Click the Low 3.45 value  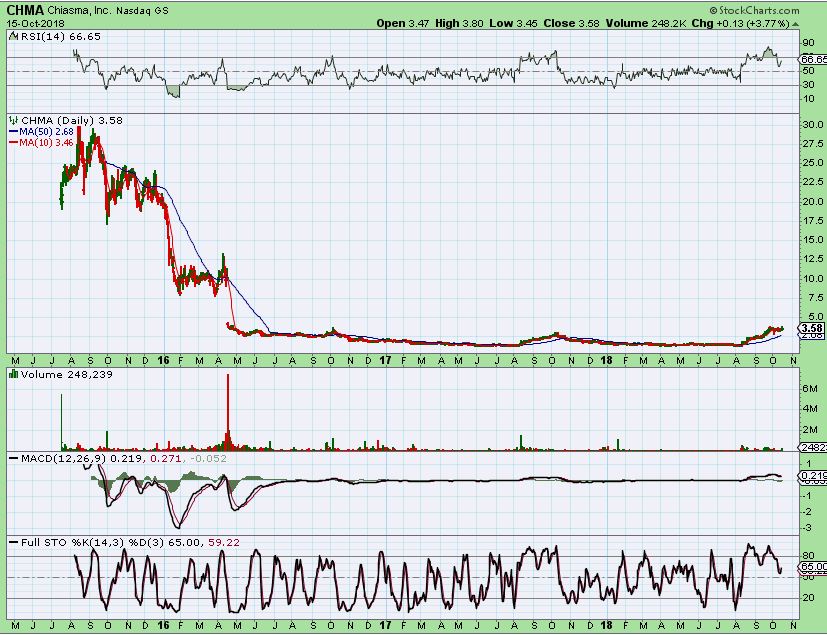tap(514, 24)
